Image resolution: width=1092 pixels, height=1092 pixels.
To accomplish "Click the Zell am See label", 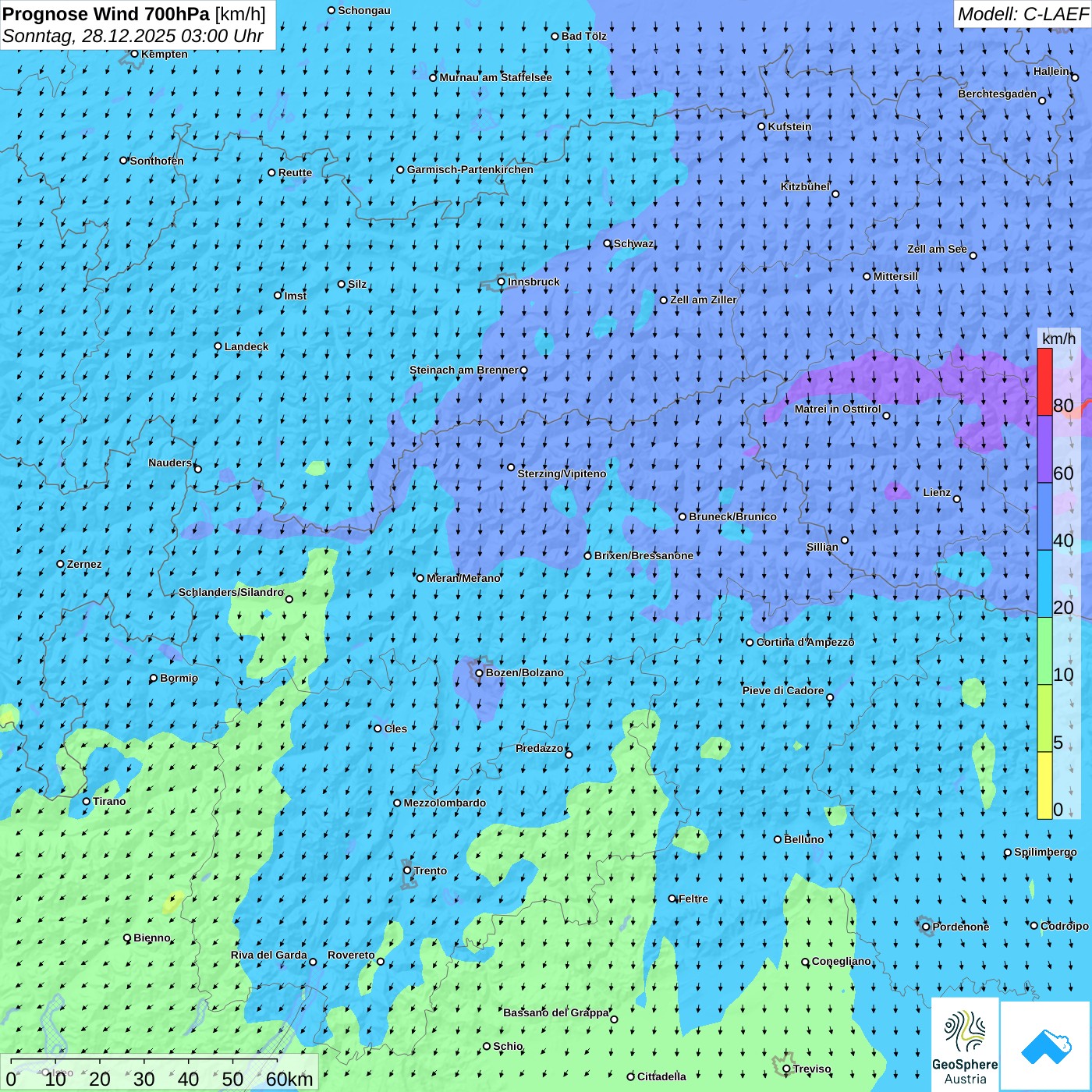I will tap(937, 249).
